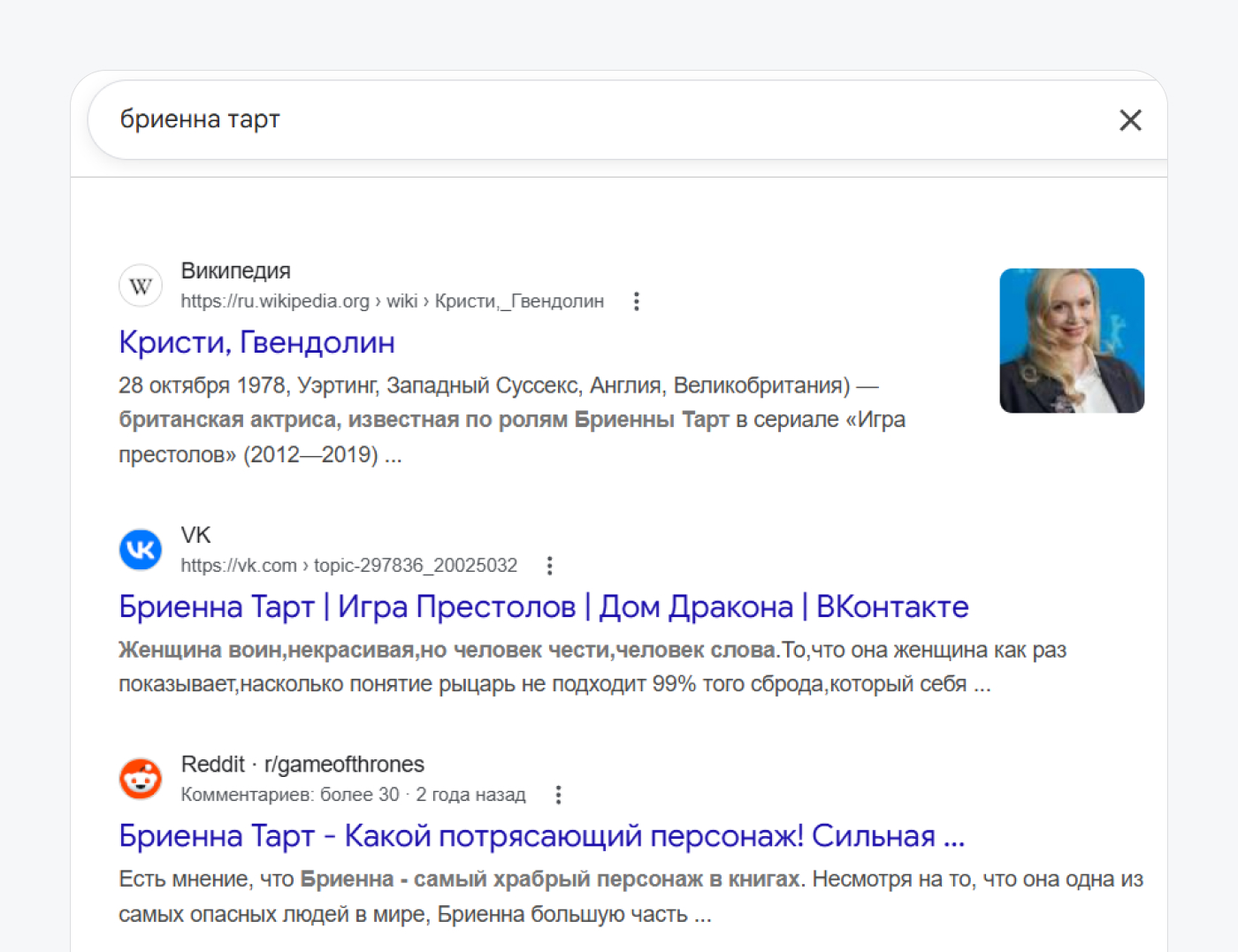Clear the search query with the X icon
Viewport: 1238px width, 952px height.
pos(1130,120)
